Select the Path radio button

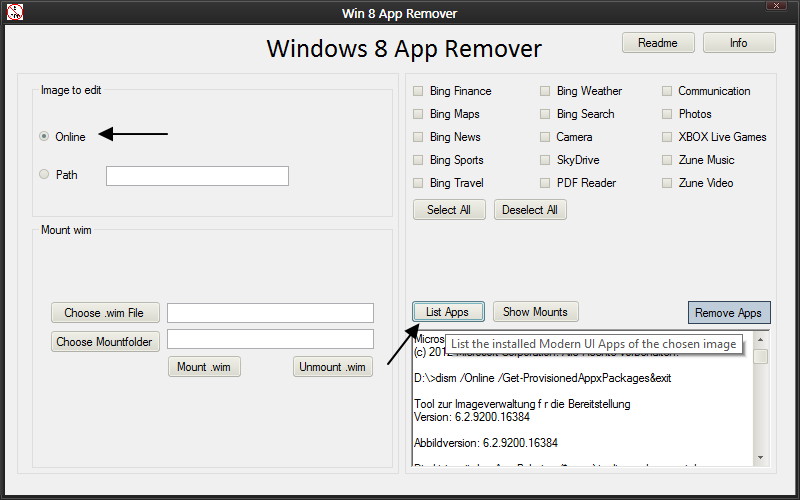(x=44, y=174)
